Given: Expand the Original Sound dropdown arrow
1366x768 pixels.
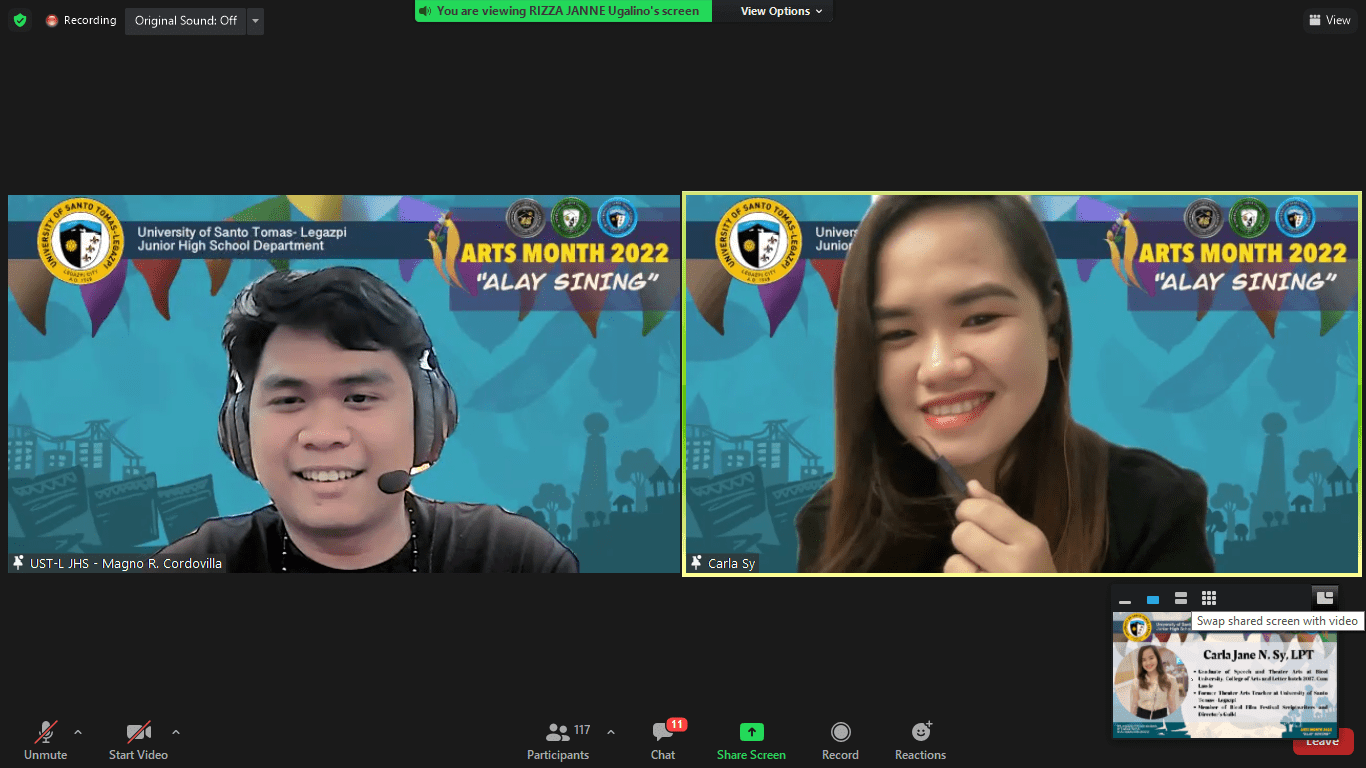Looking at the screenshot, I should point(255,20).
